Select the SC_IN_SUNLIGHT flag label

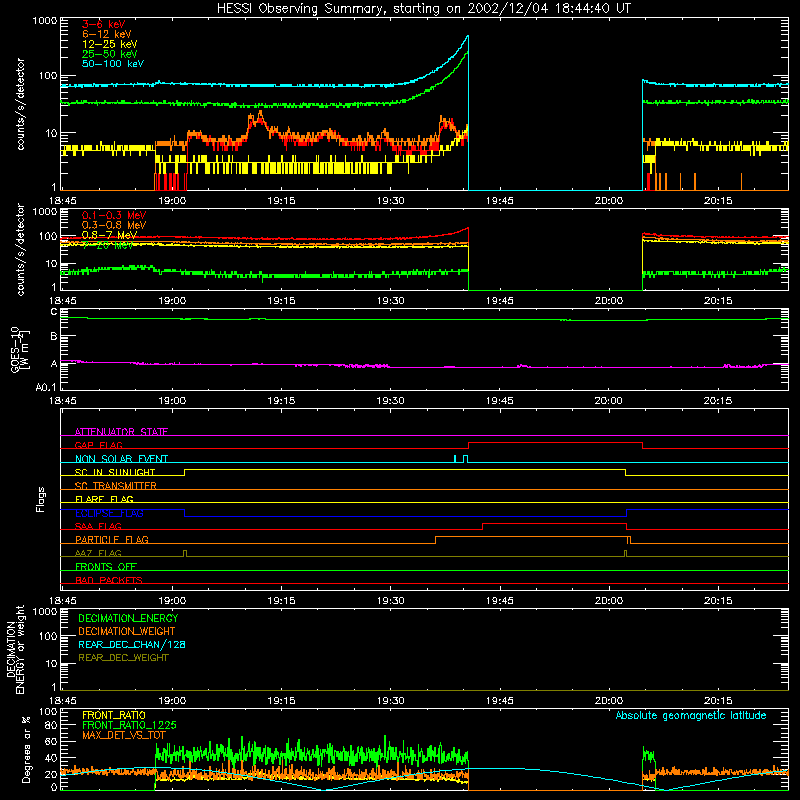[115, 472]
